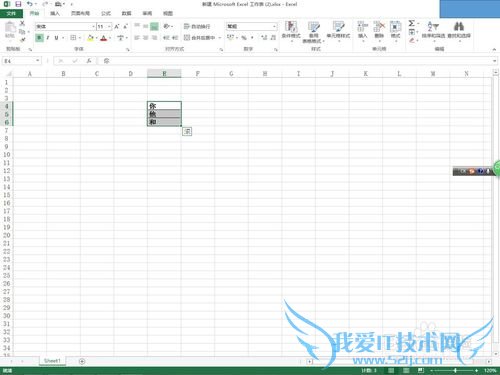Screen dimensions: 500x375
Task: Add a new sheet with the plus button
Action: tap(82, 361)
